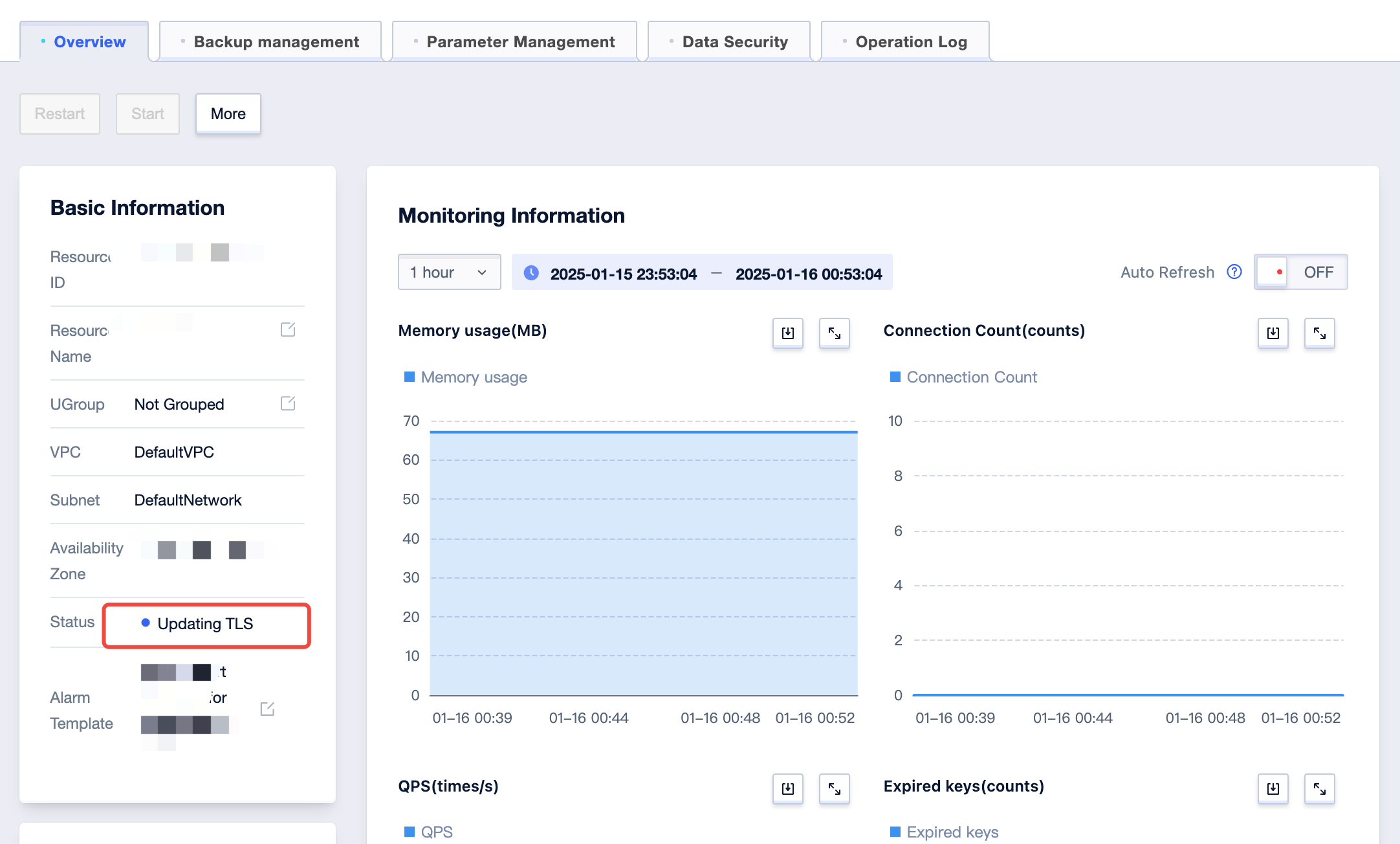1400x844 pixels.
Task: Click the Not Grouped value
Action: point(179,404)
